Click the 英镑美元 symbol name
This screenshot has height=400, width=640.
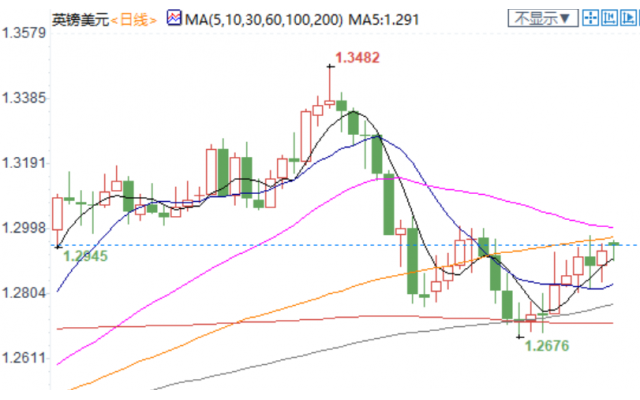tap(80, 19)
